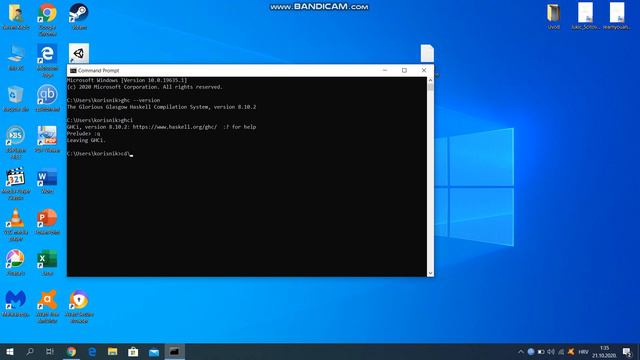Open Mail from the taskbar
This screenshot has width=640, height=360.
(x=154, y=351)
